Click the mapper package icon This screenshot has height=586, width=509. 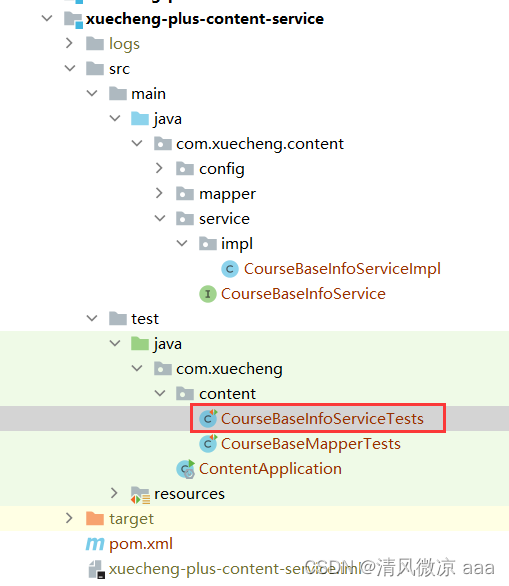[x=185, y=194]
